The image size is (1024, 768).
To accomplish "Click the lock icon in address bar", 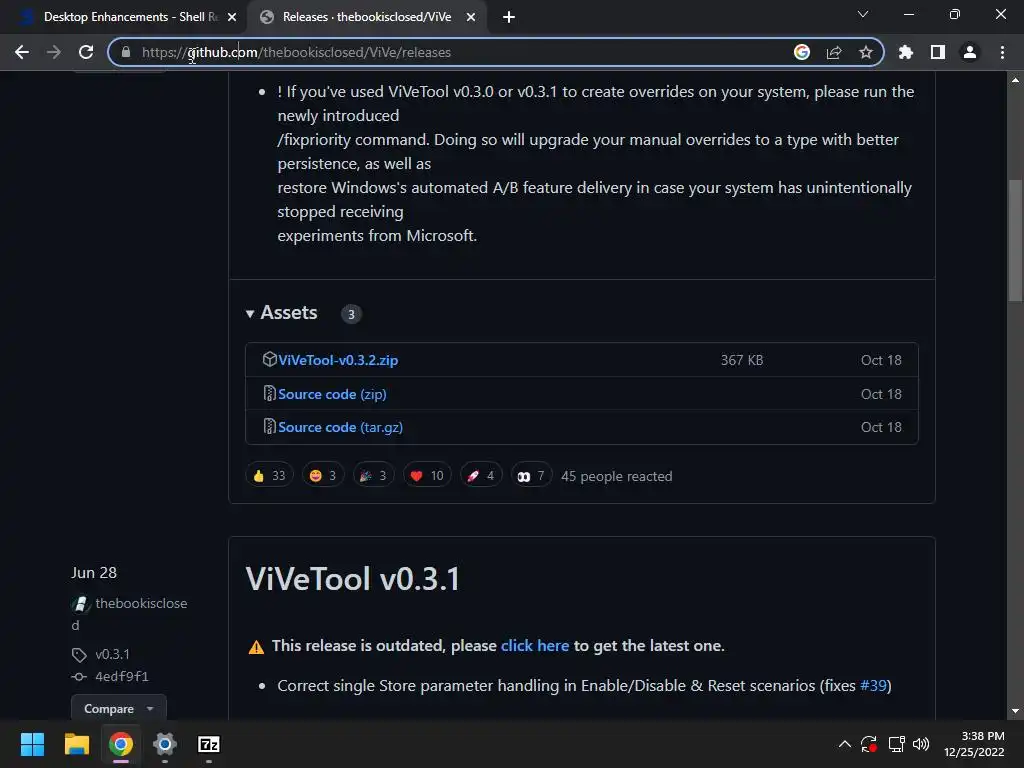I will tap(126, 52).
